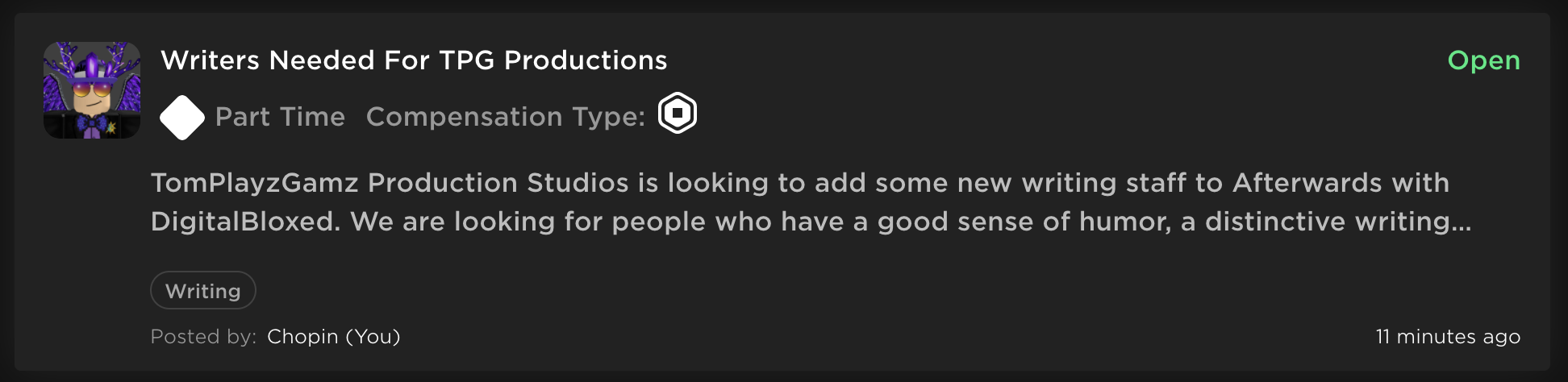
Task: Click the Part Time label
Action: click(280, 118)
